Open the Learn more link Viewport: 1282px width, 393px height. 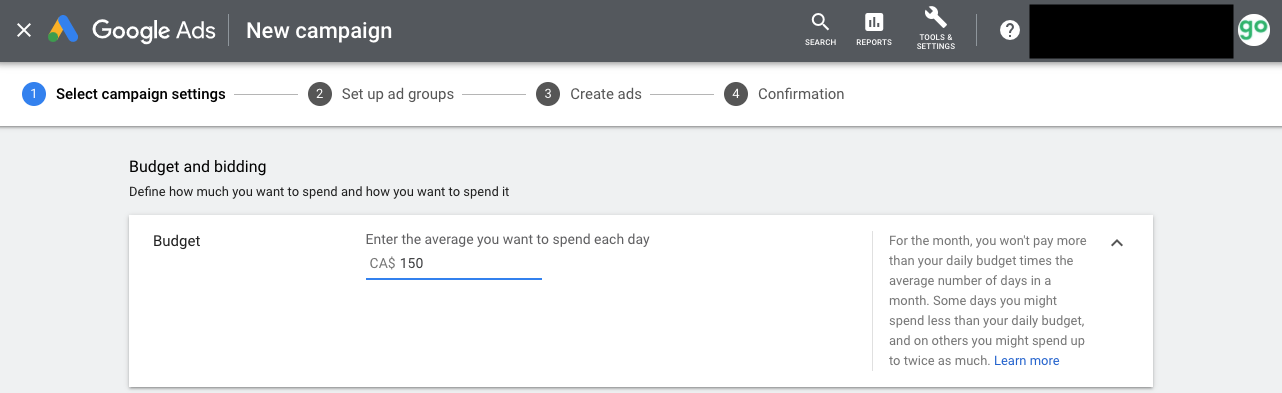(1027, 361)
